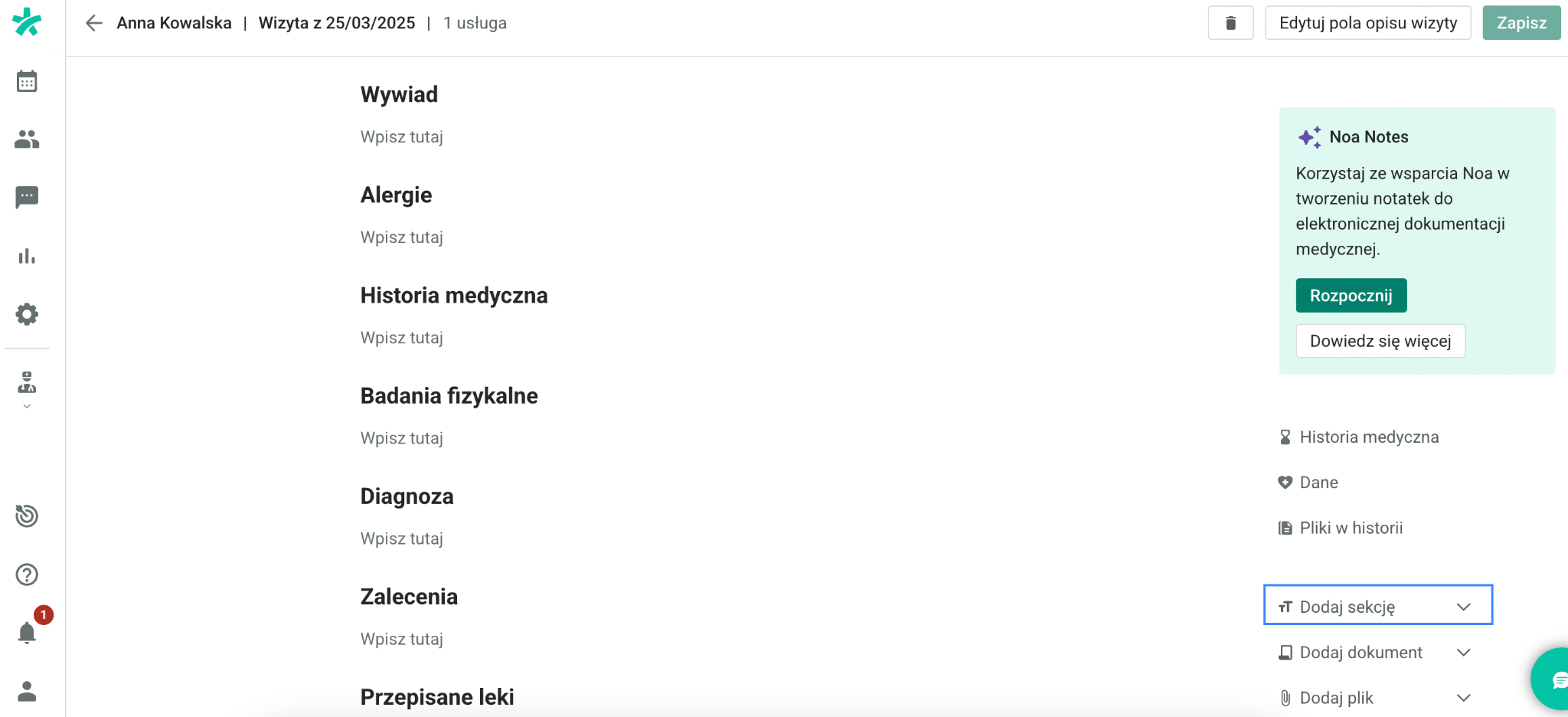This screenshot has width=1568, height=717.
Task: Check notifications via the bell icon
Action: (x=27, y=633)
